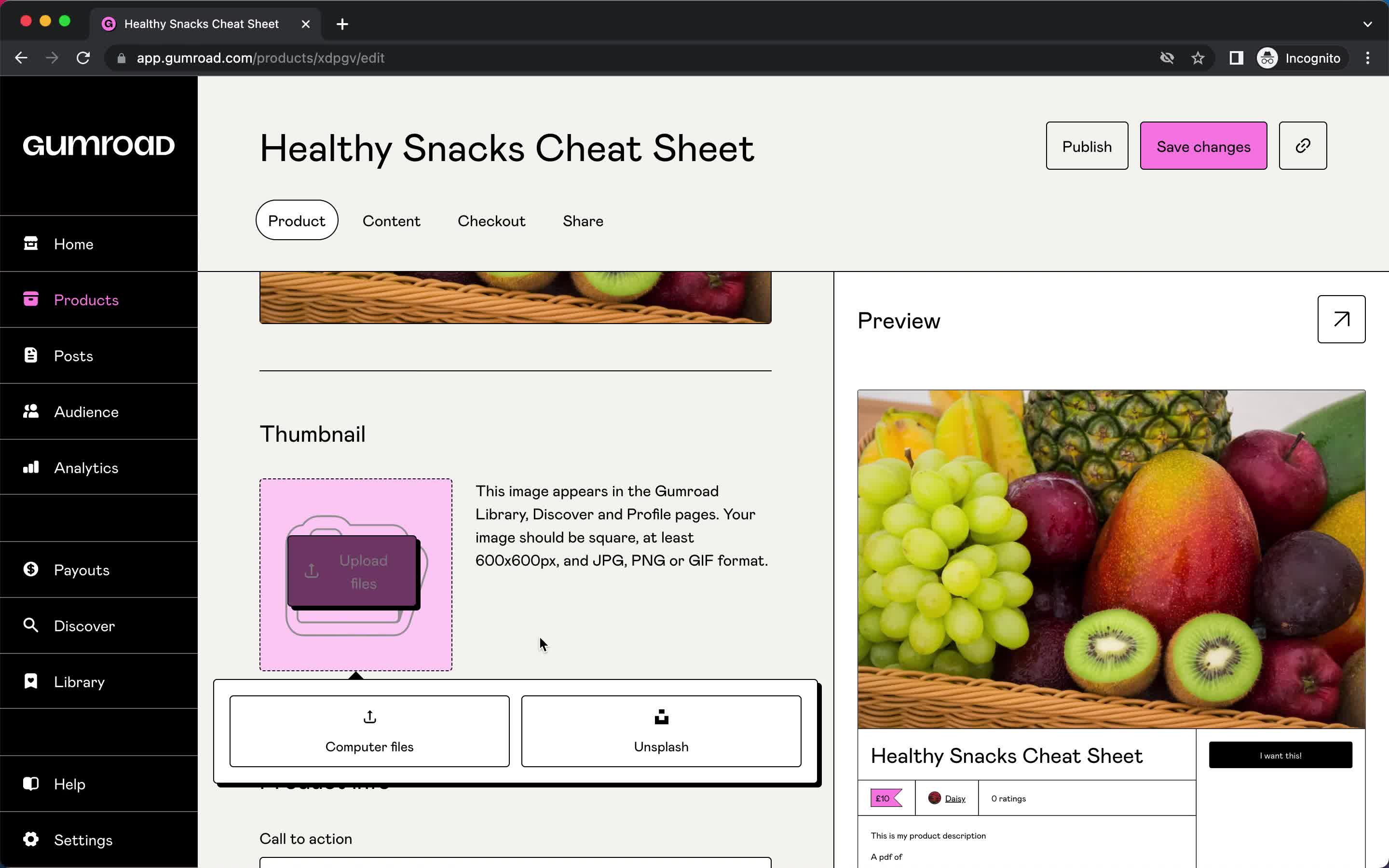Switch to the Checkout tab
The width and height of the screenshot is (1389, 868).
click(491, 220)
